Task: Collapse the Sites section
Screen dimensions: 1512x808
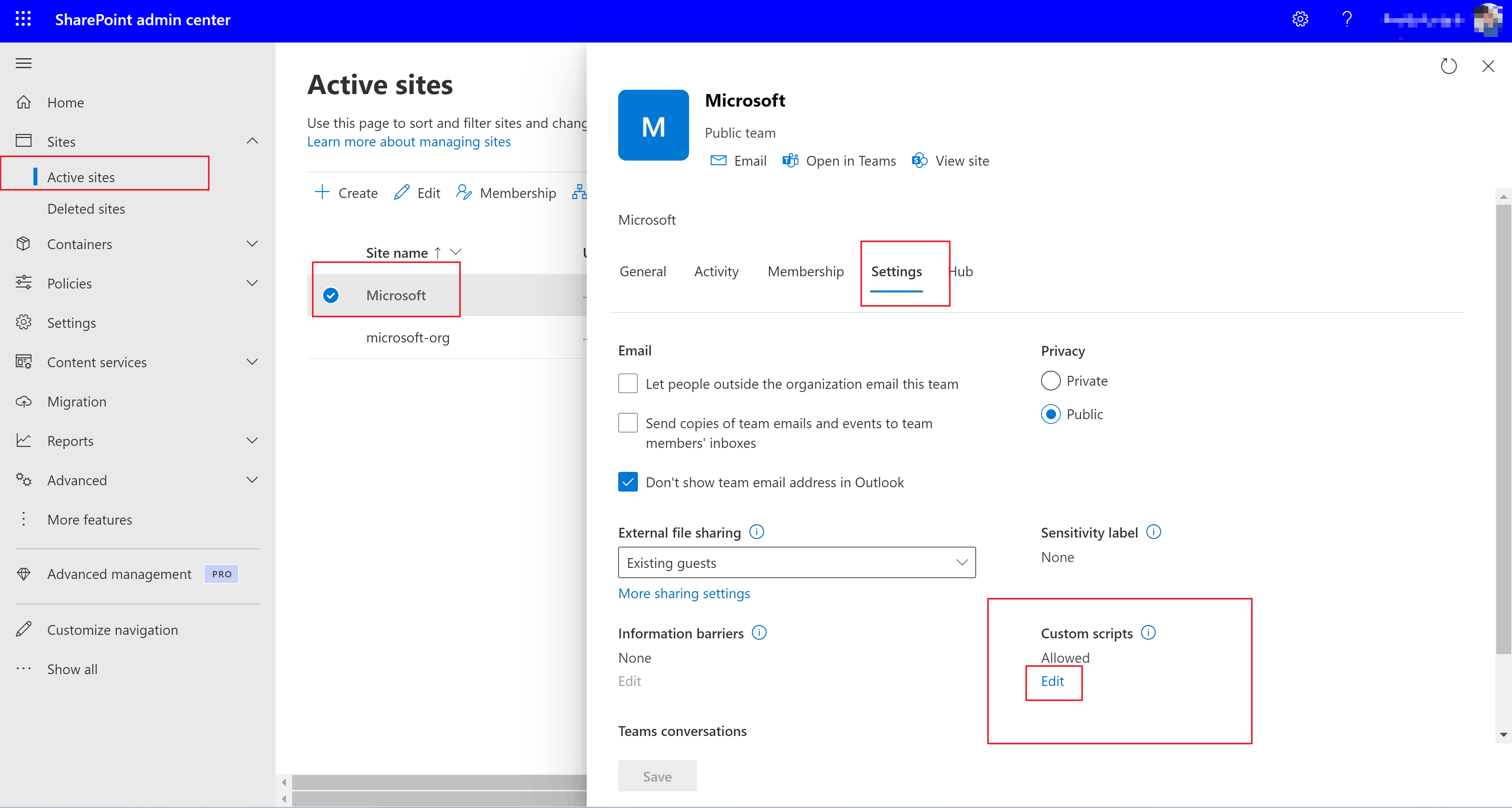Action: click(252, 141)
